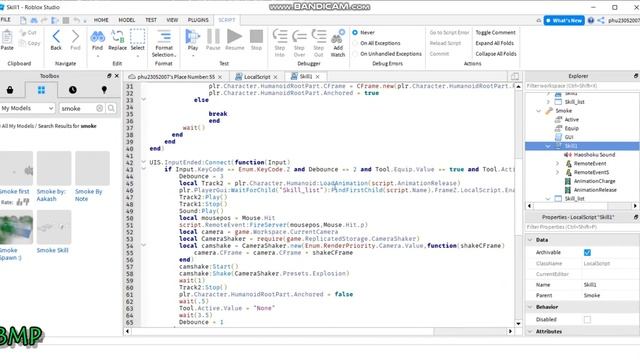Collapse the Attributes properties section

click(x=530, y=331)
